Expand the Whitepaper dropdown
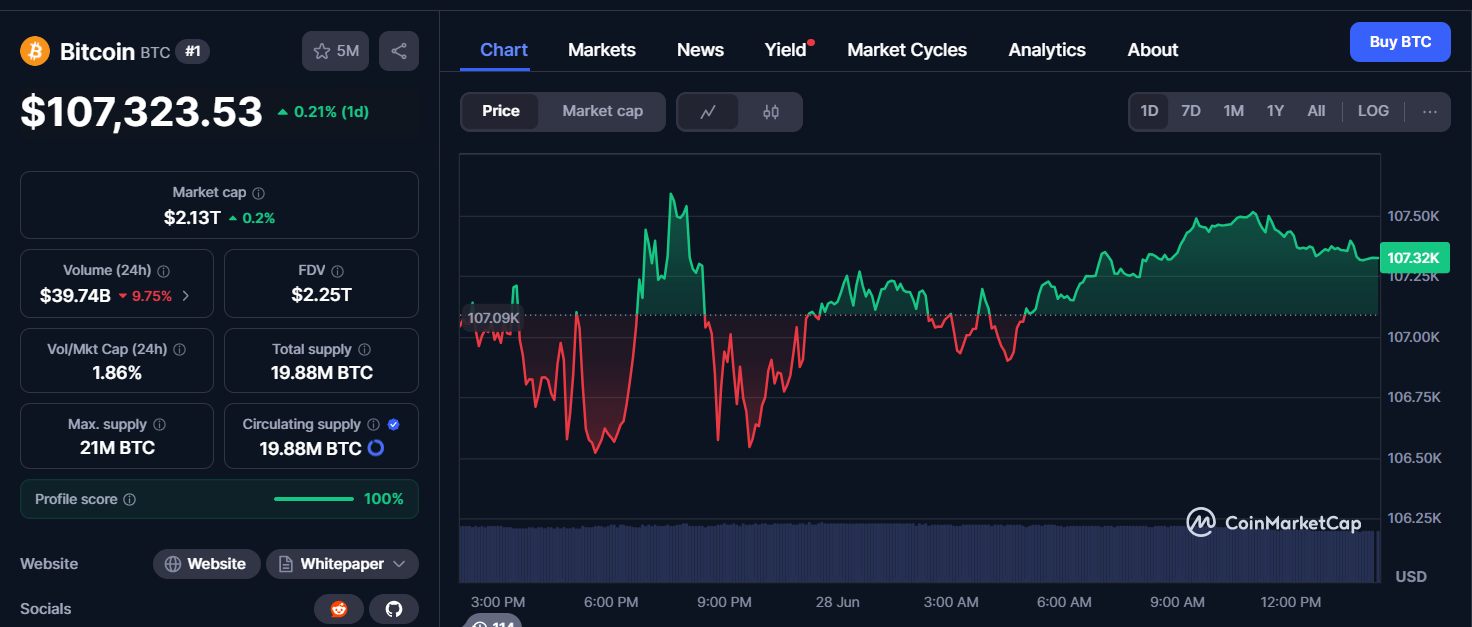The image size is (1472, 627). pos(343,564)
